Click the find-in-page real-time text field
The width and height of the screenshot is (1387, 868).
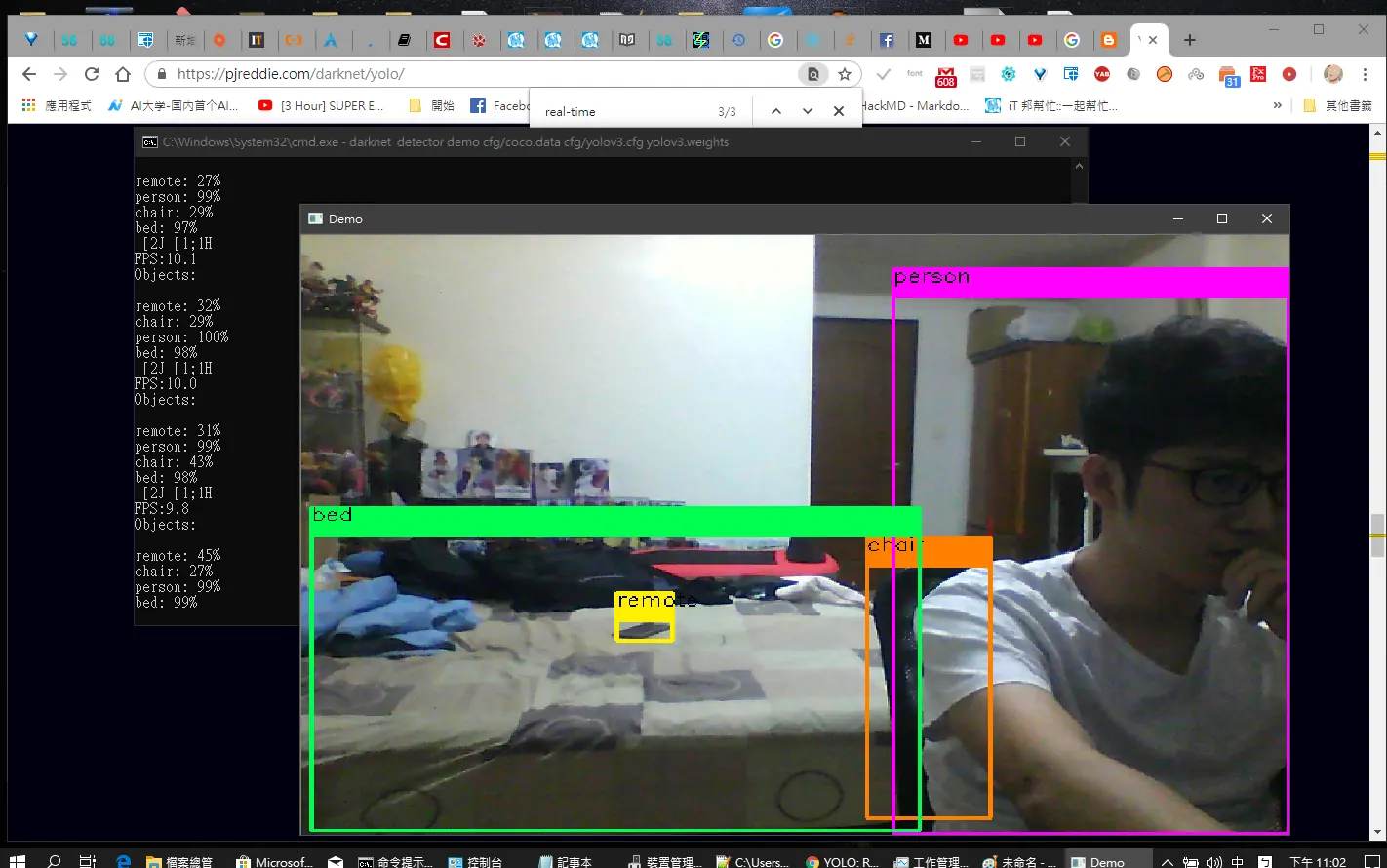624,111
